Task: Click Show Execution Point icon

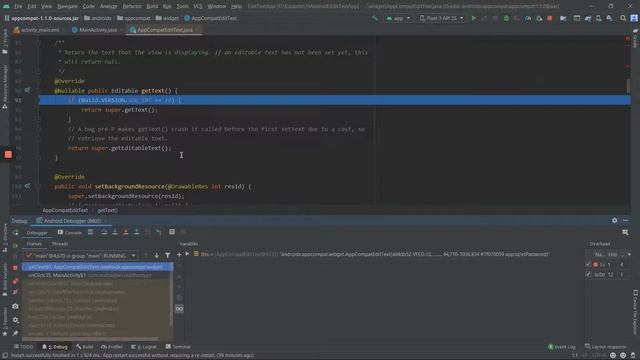Action: [x=90, y=232]
